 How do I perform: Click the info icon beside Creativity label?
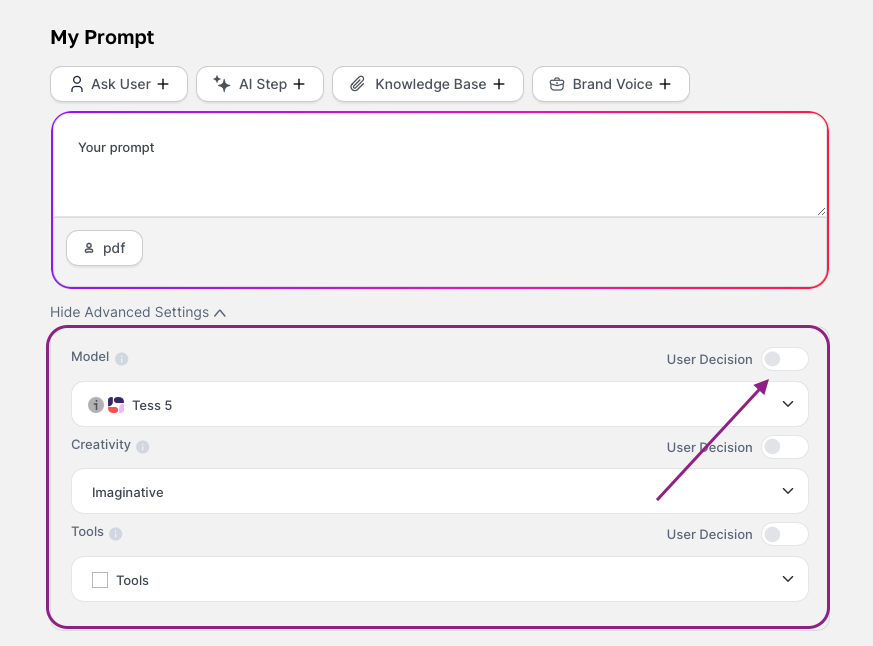point(143,447)
